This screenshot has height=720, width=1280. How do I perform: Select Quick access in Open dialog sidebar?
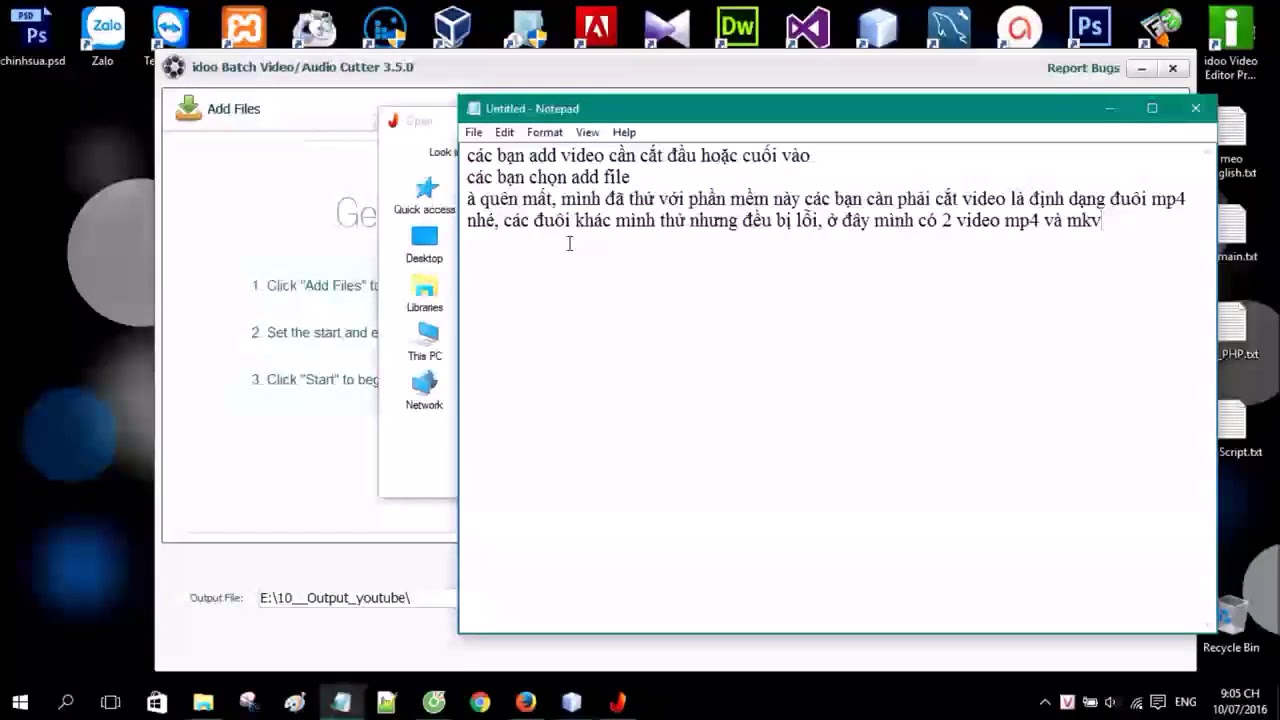pyautogui.click(x=425, y=196)
